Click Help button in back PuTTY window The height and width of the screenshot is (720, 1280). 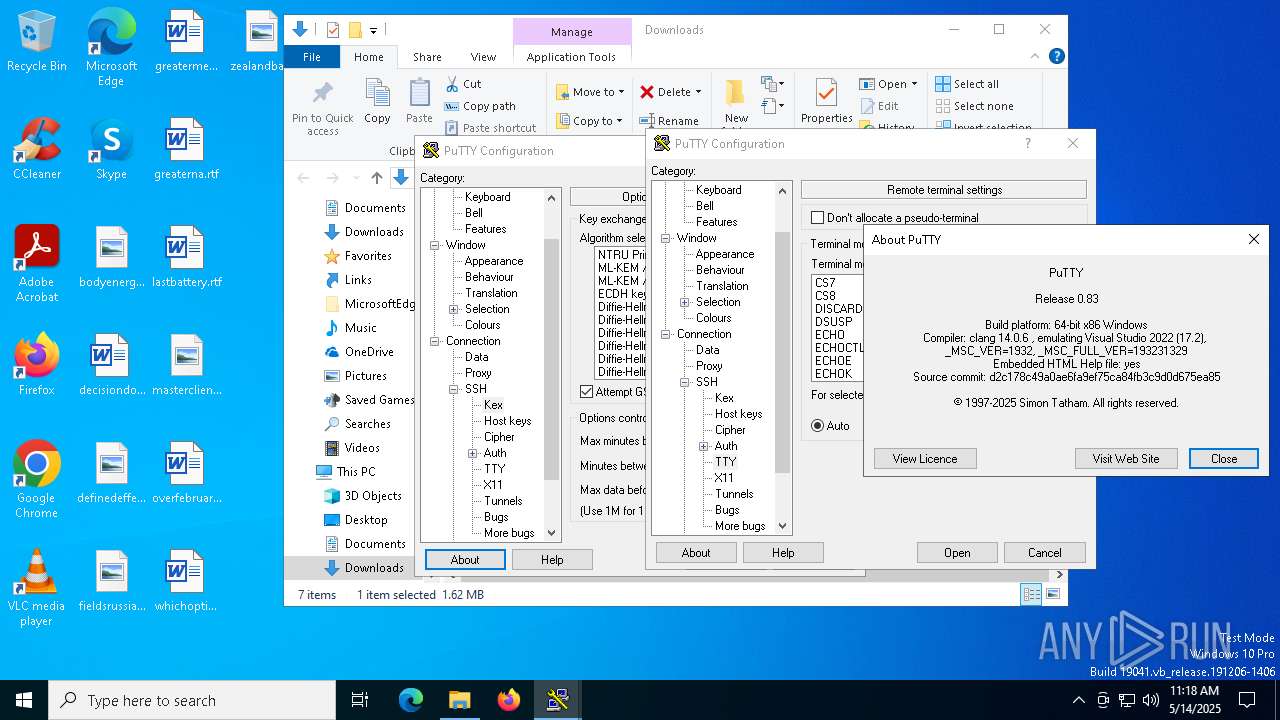552,560
